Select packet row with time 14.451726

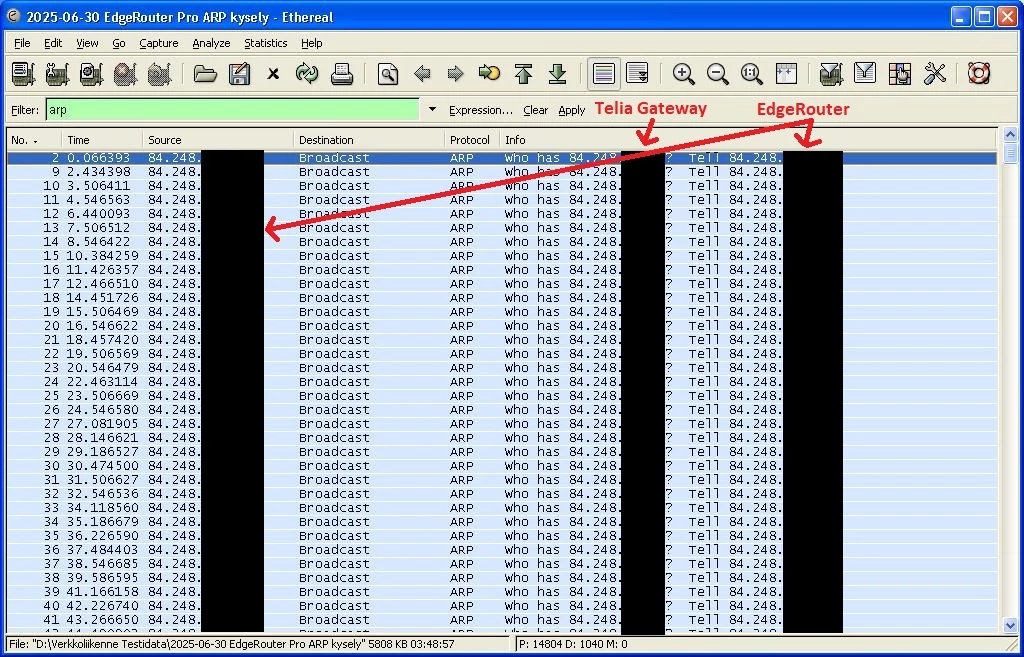pyautogui.click(x=502, y=298)
